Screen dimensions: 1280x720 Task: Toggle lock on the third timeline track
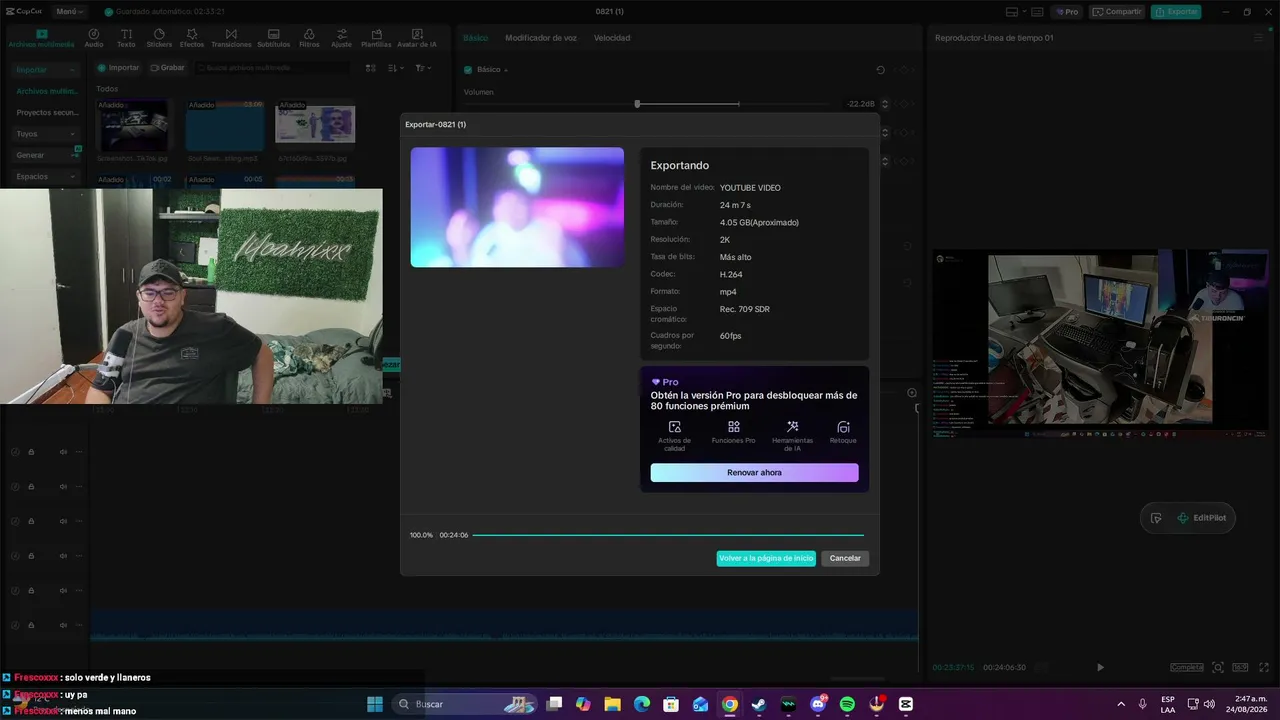pyautogui.click(x=31, y=521)
